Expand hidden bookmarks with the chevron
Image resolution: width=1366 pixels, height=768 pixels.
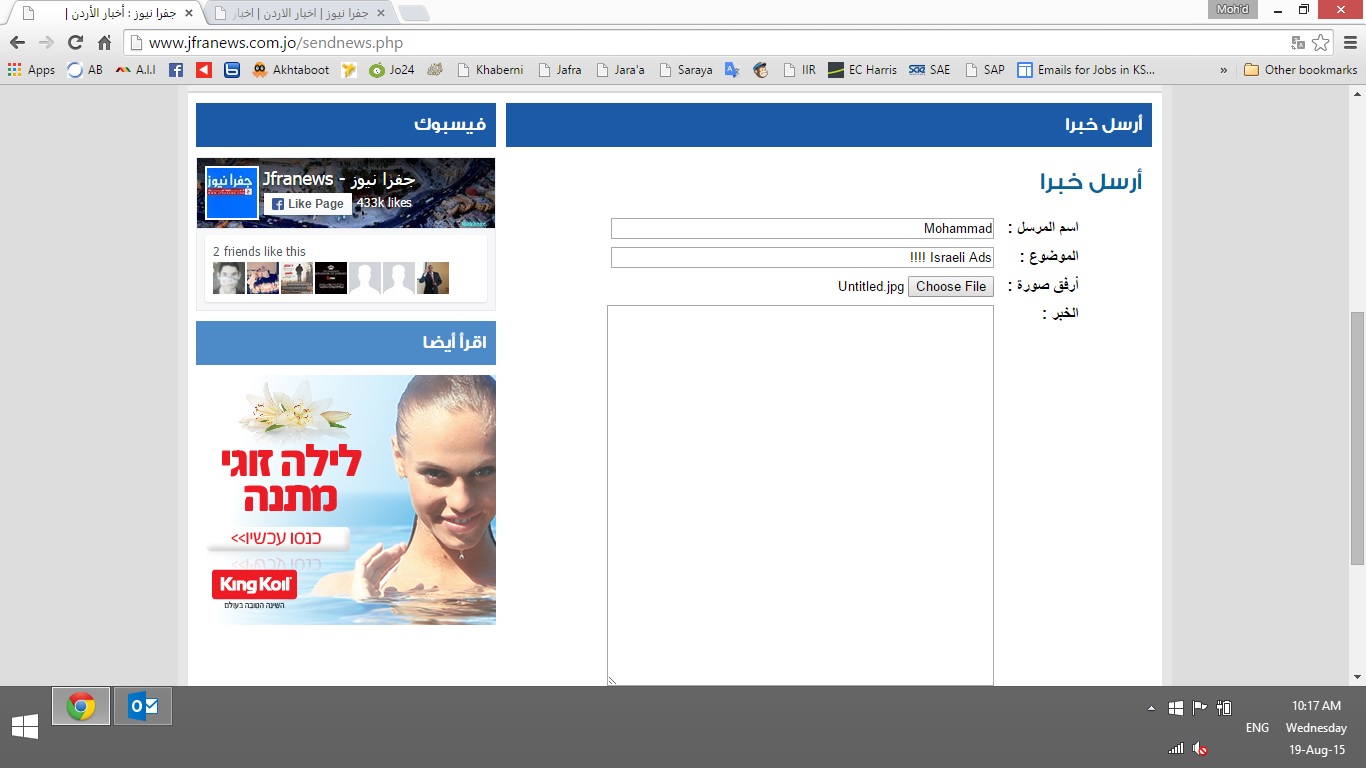point(1224,70)
